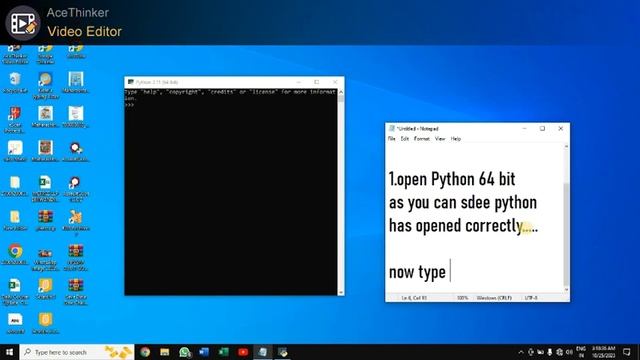Click Notepad's scrollbar down arrow
This screenshot has width=640, height=360.
566,290
